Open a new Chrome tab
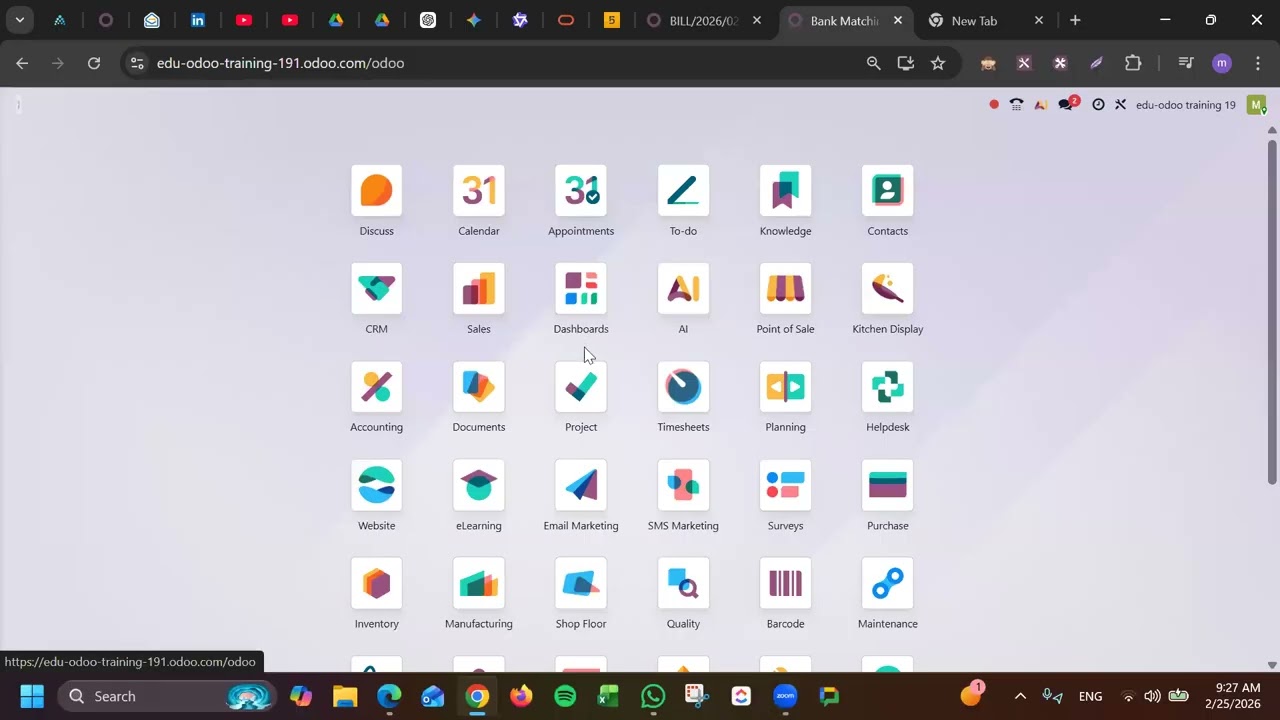Screen dimensions: 1280x720 (1075, 20)
